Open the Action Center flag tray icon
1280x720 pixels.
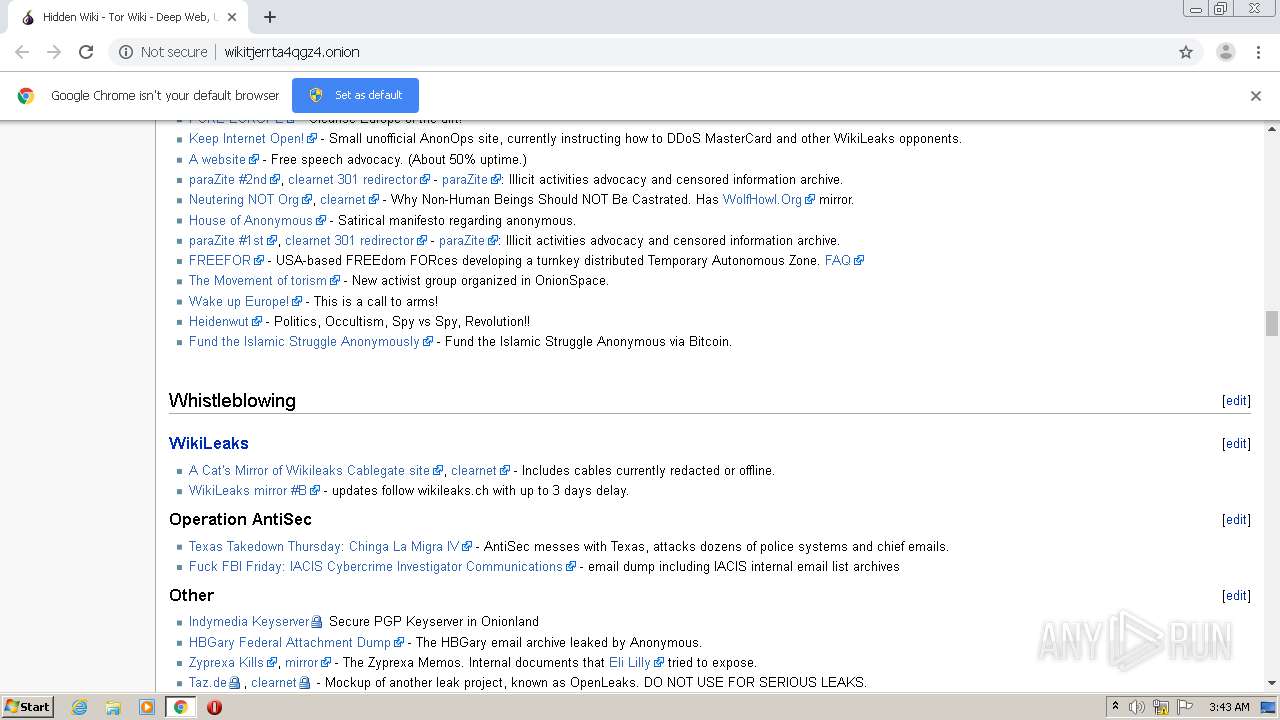click(1184, 707)
